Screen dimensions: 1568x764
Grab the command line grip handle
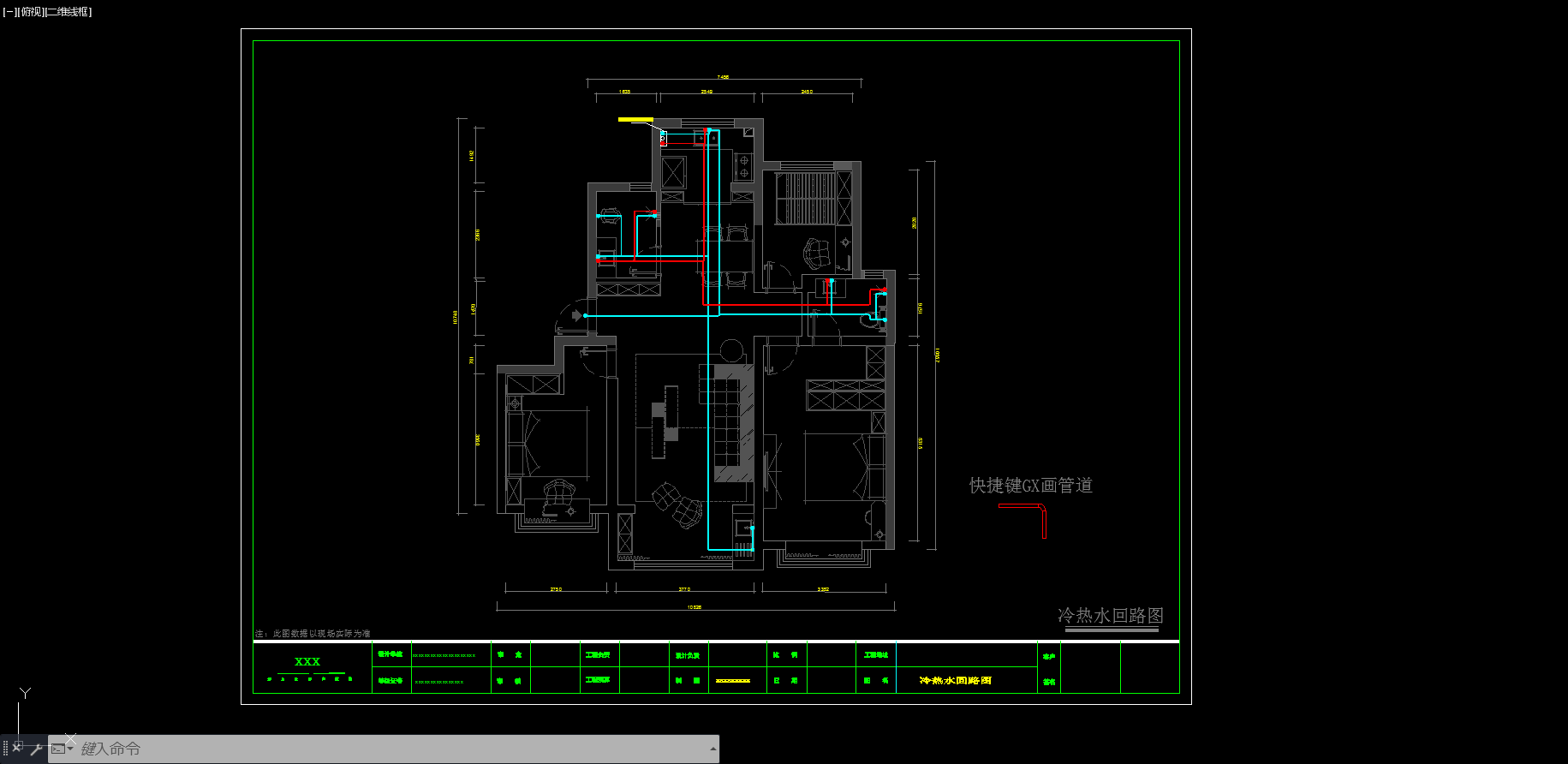pyautogui.click(x=5, y=749)
